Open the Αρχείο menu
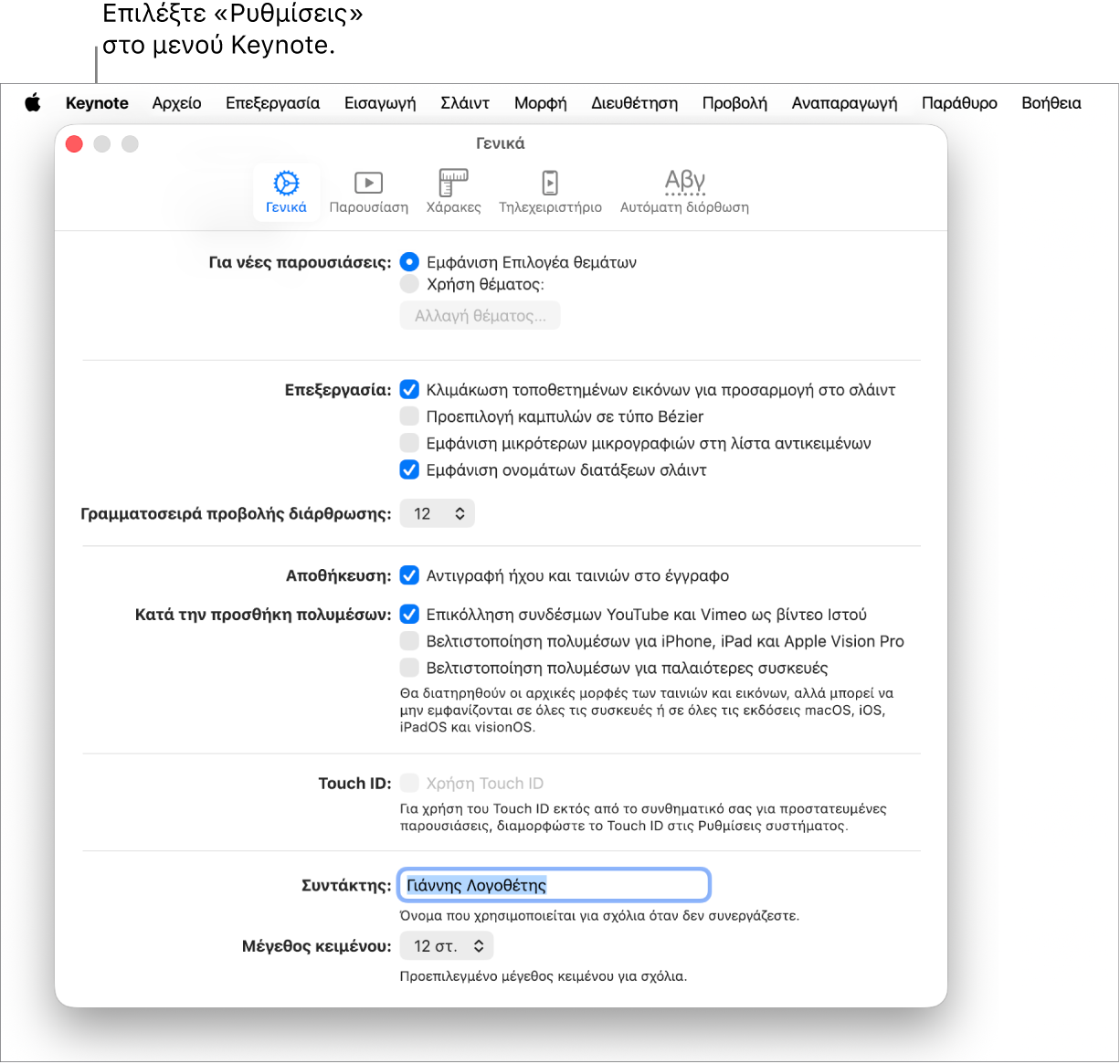Viewport: 1120px width, 1064px height. point(176,103)
